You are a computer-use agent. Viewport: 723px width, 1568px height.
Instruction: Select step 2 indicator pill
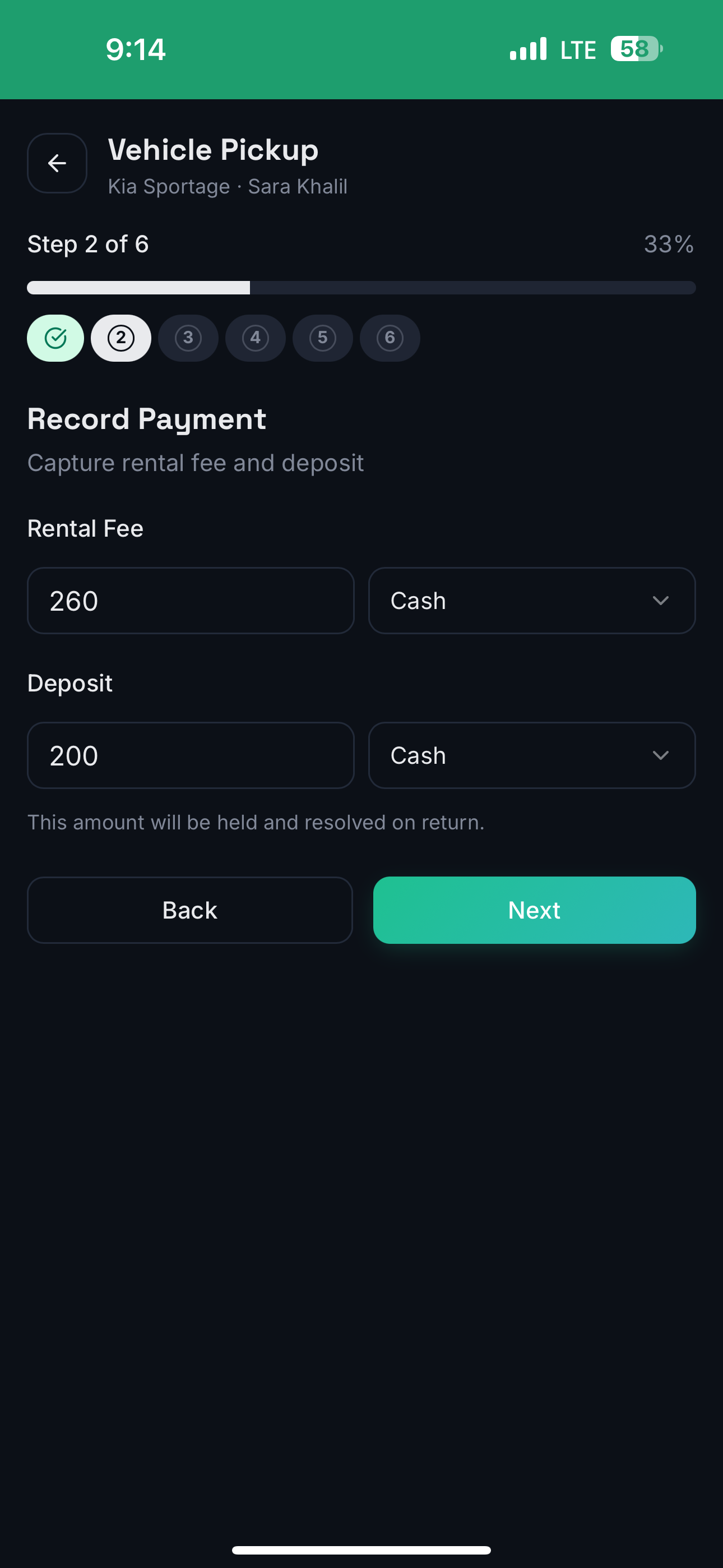121,338
